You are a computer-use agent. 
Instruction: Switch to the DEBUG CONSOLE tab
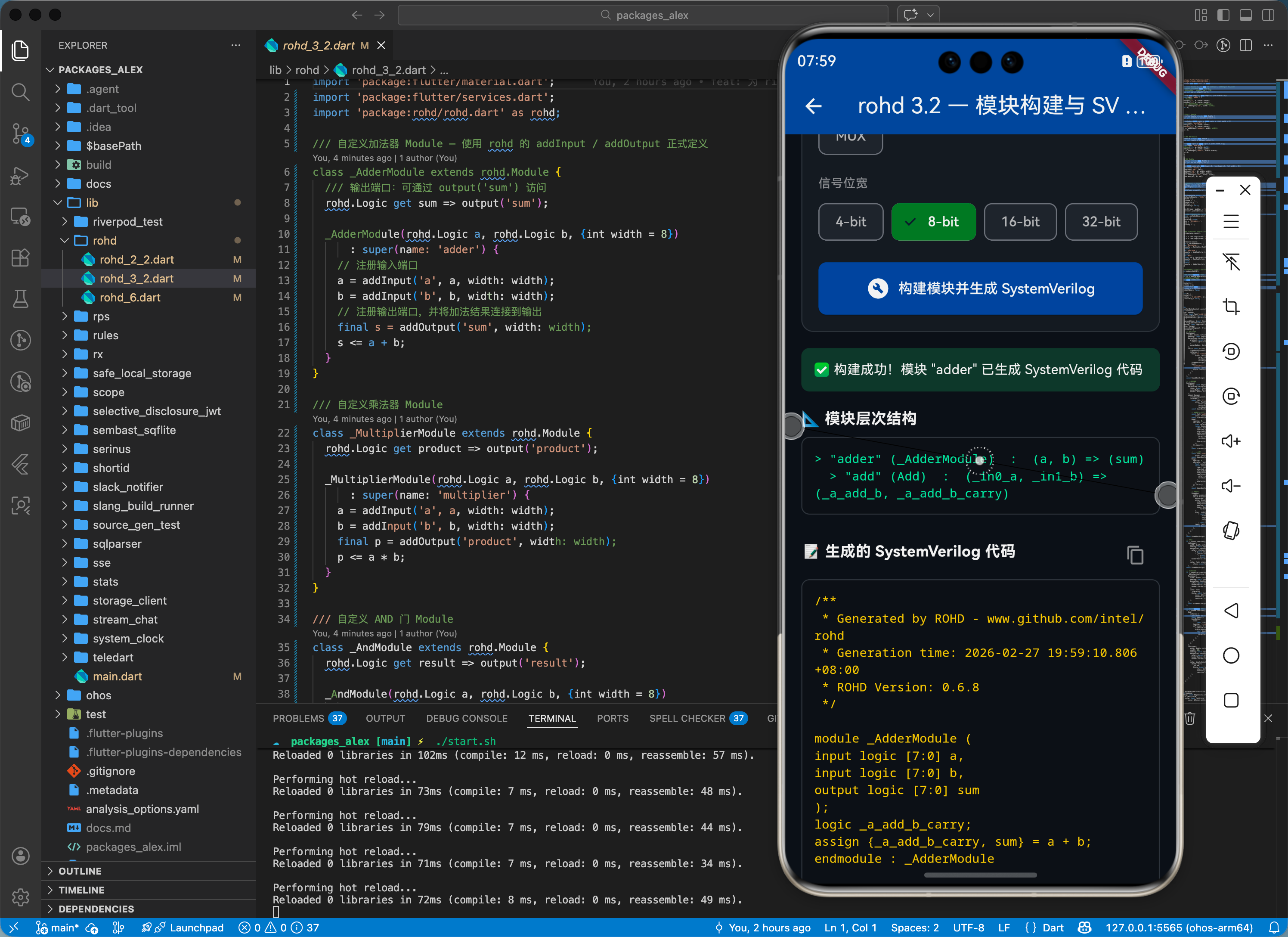466,718
